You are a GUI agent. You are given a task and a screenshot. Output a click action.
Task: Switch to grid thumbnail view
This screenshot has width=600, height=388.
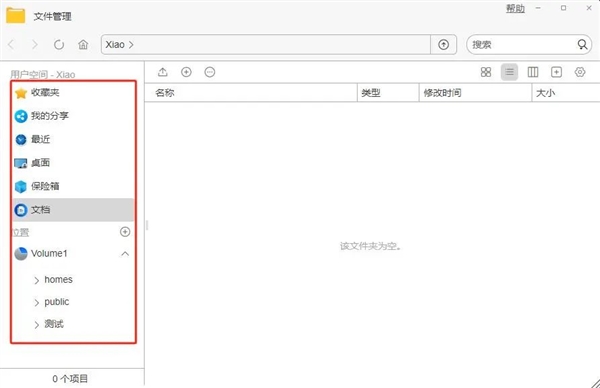(x=486, y=72)
